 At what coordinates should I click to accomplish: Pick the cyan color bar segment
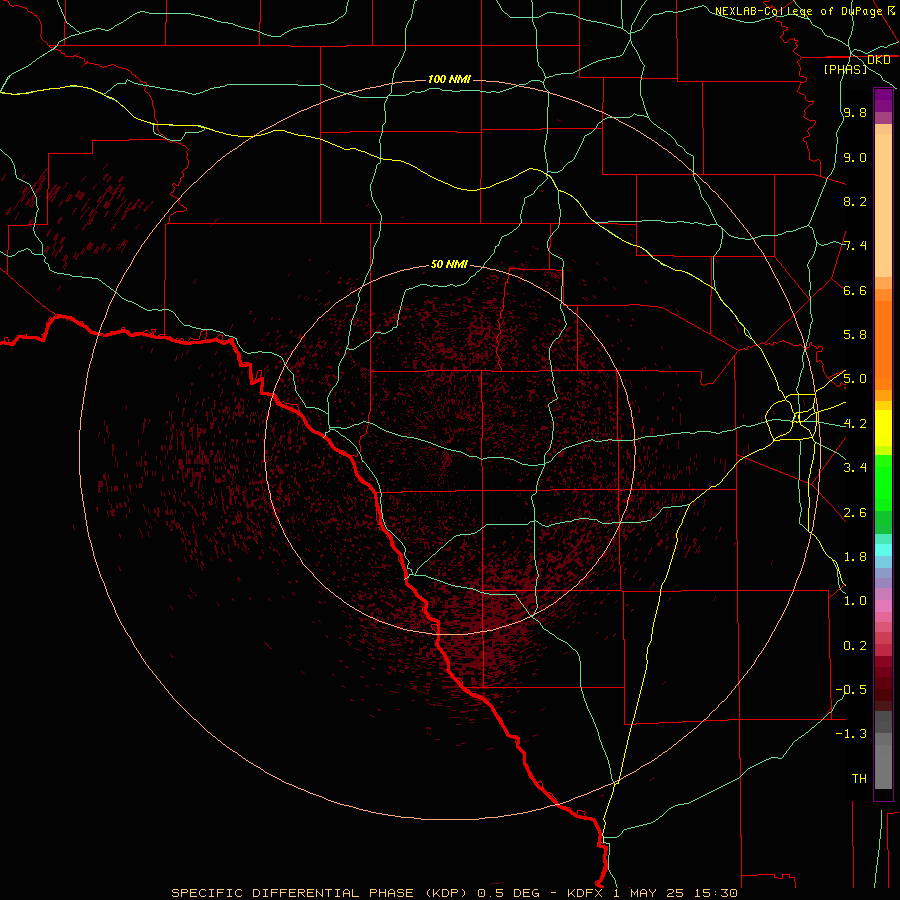[x=883, y=550]
